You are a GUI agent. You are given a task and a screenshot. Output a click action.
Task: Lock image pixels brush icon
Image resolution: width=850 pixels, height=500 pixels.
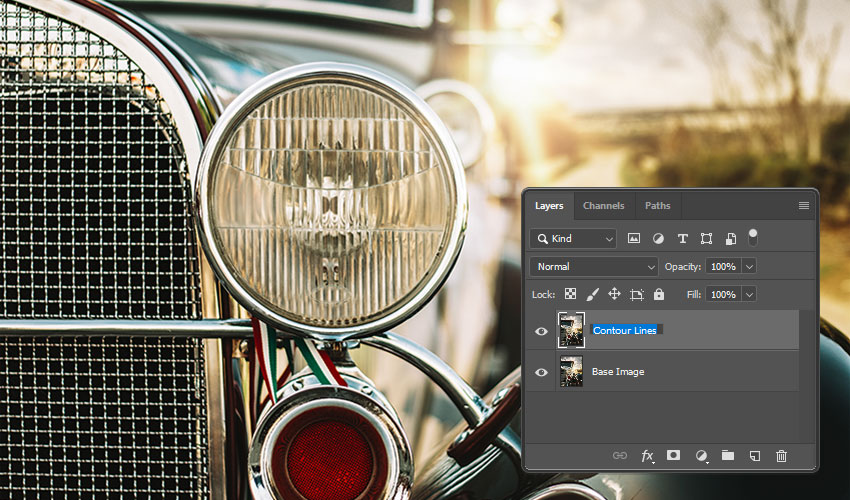[593, 294]
